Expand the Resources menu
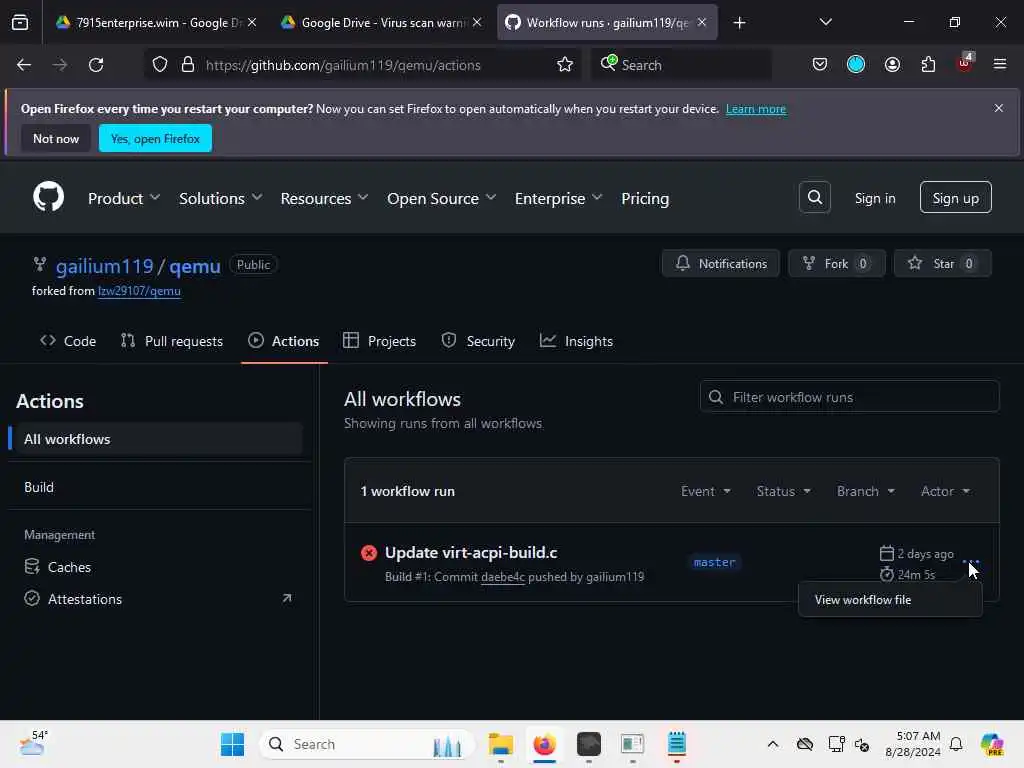Image resolution: width=1024 pixels, height=768 pixels. [325, 199]
